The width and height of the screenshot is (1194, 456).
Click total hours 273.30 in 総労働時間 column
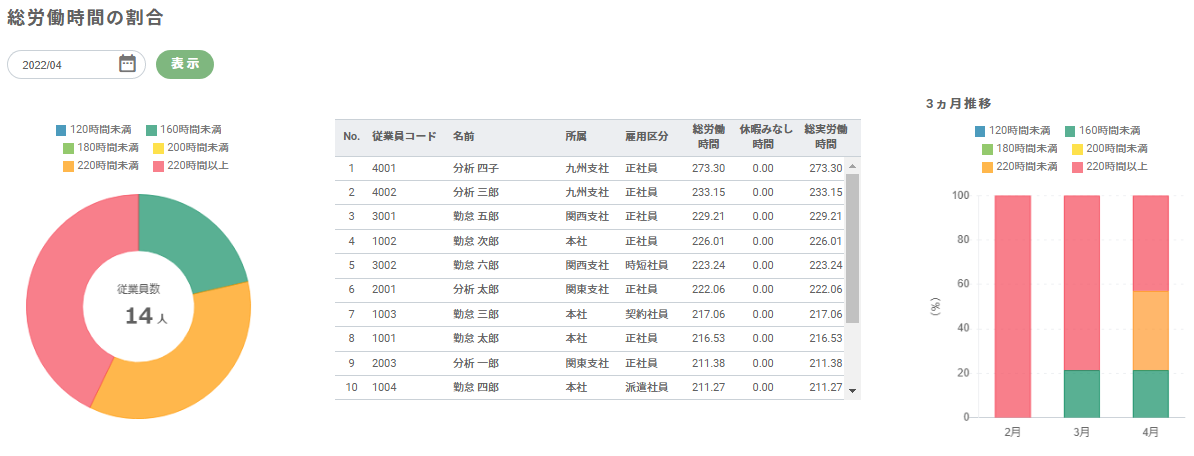pos(708,168)
